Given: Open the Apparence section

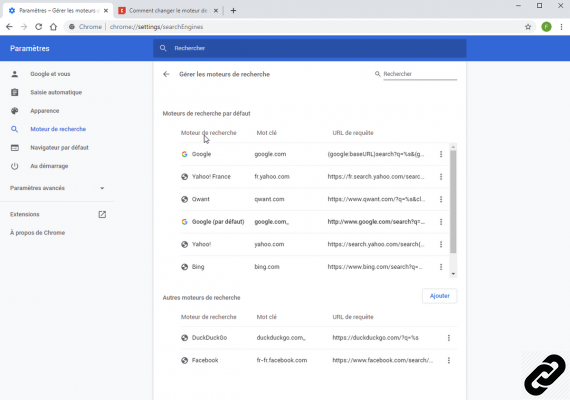Looking at the screenshot, I should 45,111.
